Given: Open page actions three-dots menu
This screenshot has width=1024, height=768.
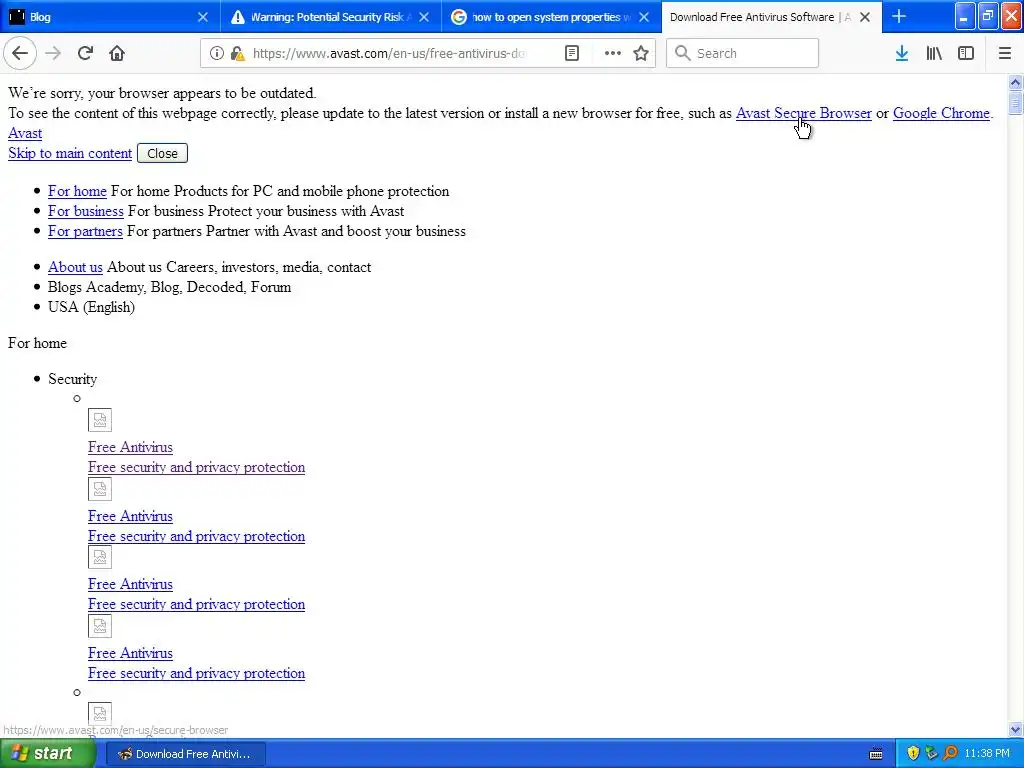Looking at the screenshot, I should click(613, 54).
